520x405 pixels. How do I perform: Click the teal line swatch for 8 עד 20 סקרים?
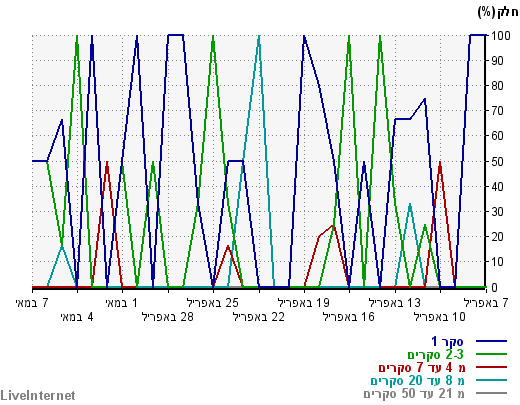pyautogui.click(x=491, y=380)
